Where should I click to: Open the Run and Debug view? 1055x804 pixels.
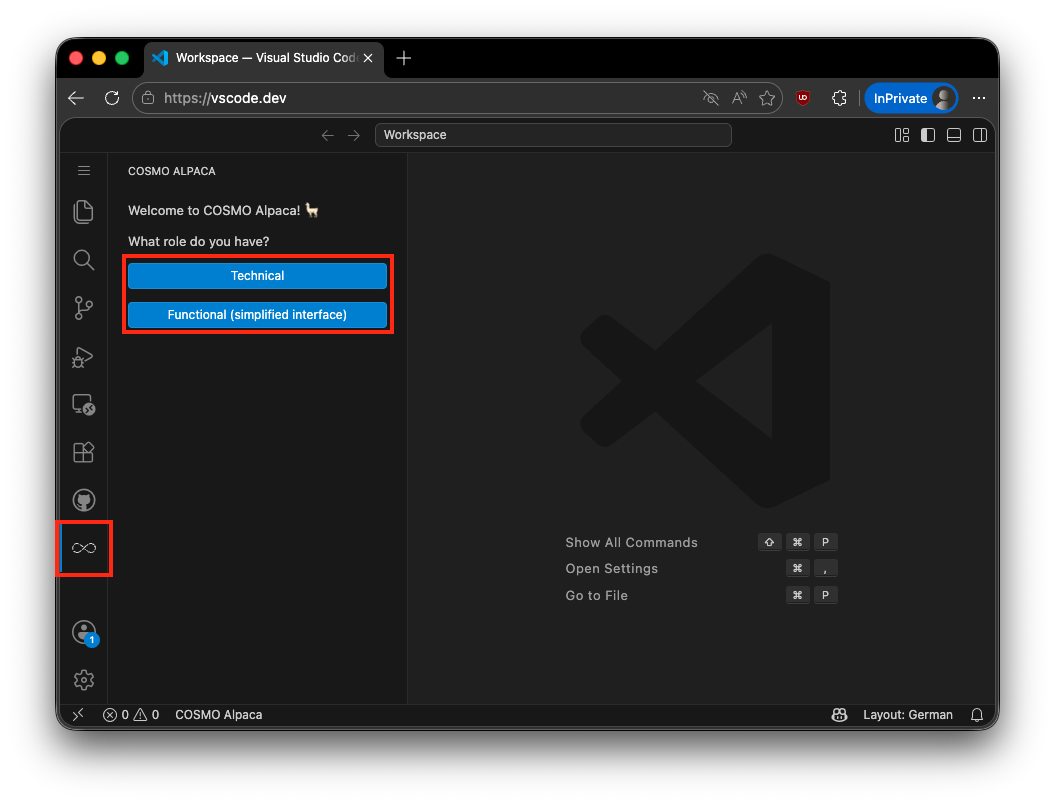click(x=83, y=357)
